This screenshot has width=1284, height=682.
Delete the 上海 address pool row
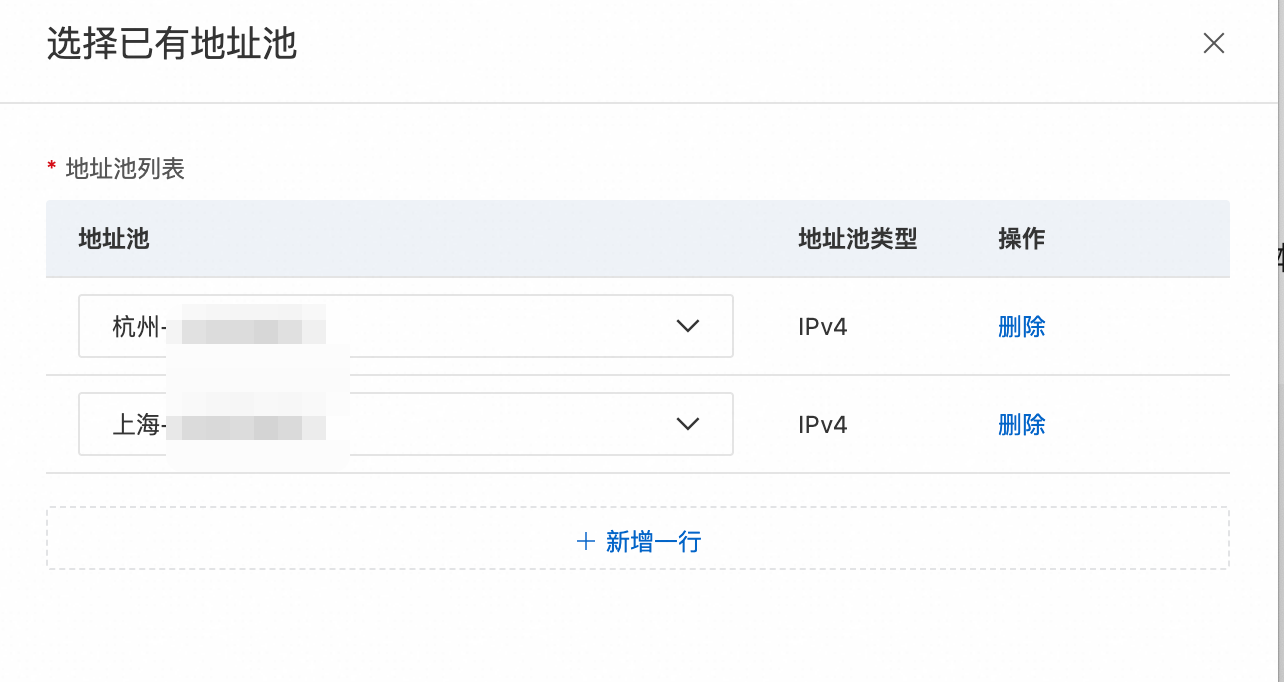pos(1021,424)
